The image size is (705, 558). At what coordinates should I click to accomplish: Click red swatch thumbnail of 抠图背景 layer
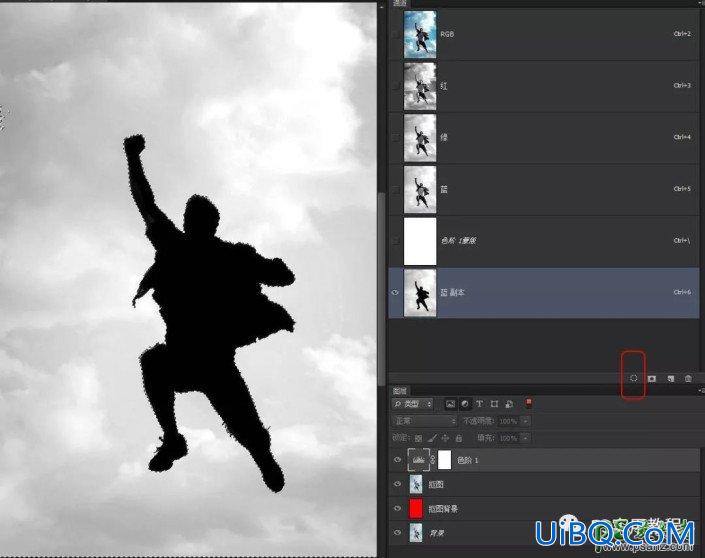pos(416,509)
